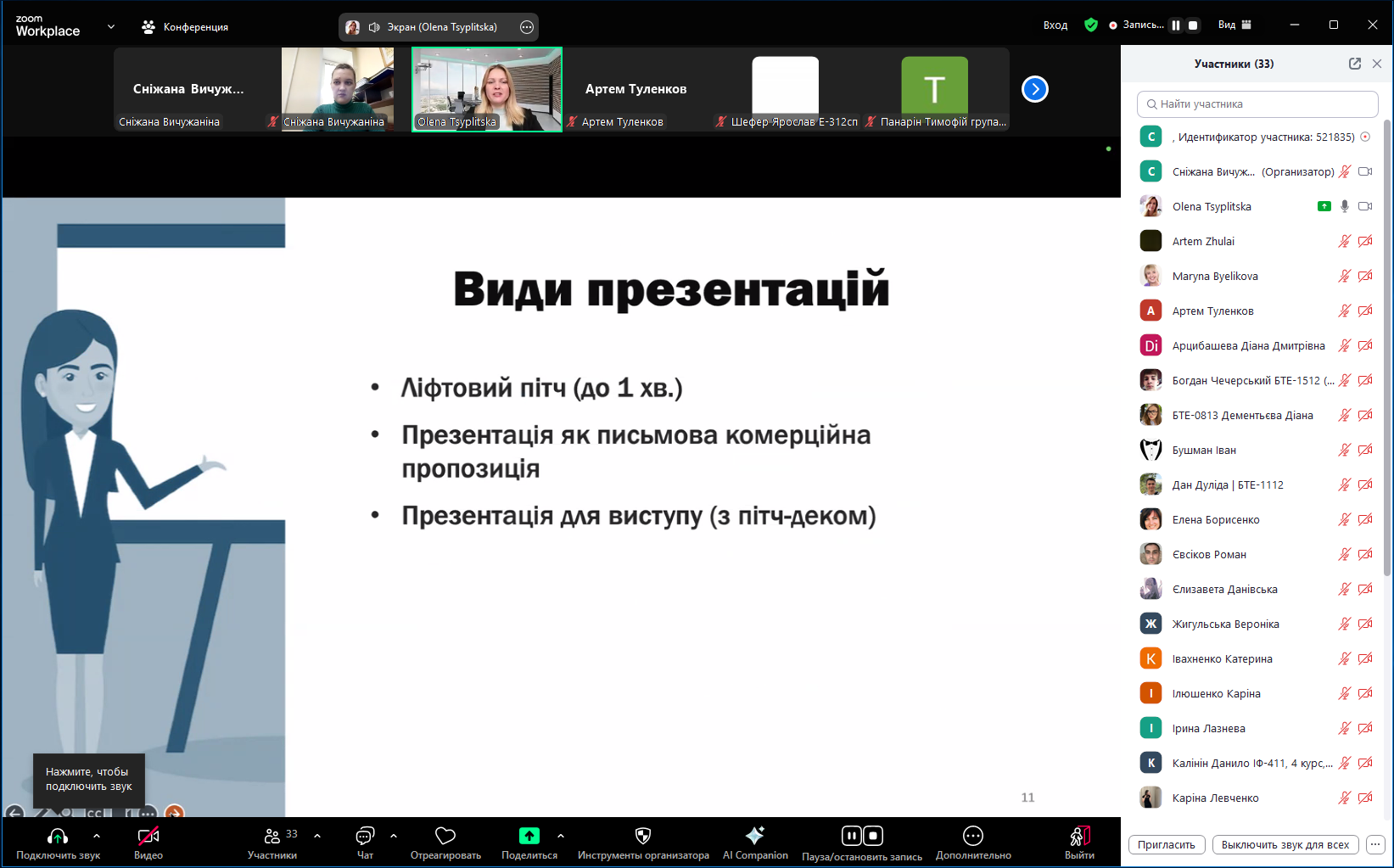Click Выключить звук для всех button
Image resolution: width=1394 pixels, height=868 pixels.
click(x=1285, y=845)
